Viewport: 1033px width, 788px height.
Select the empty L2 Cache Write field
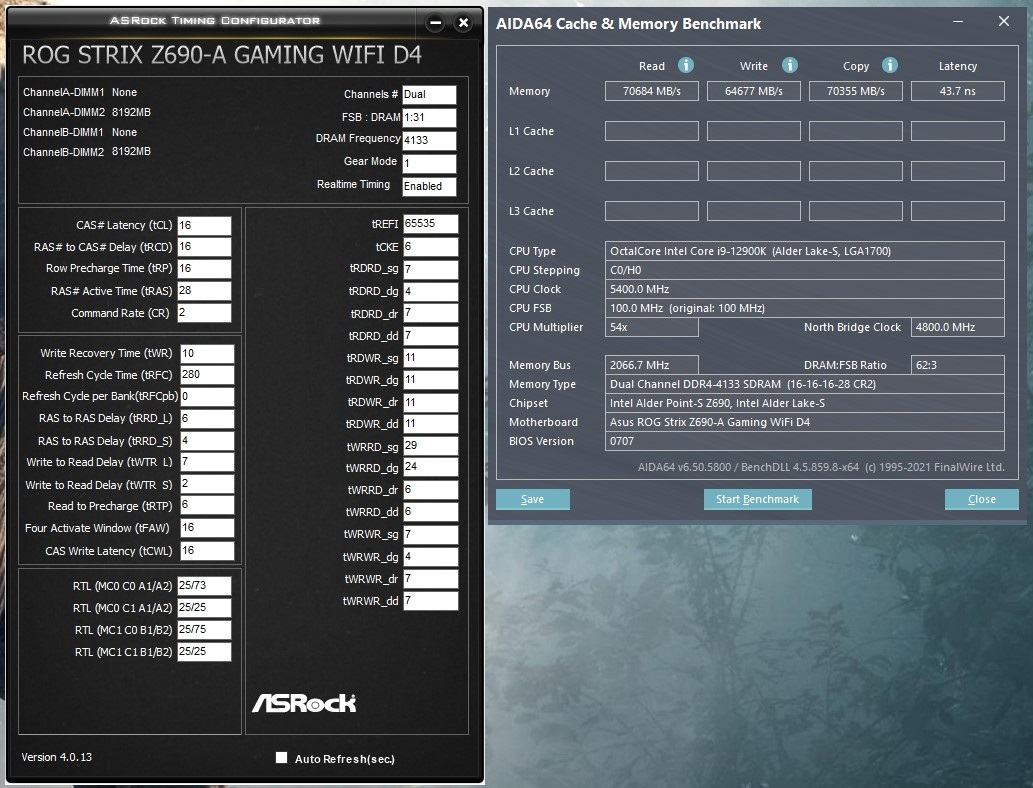(x=754, y=171)
